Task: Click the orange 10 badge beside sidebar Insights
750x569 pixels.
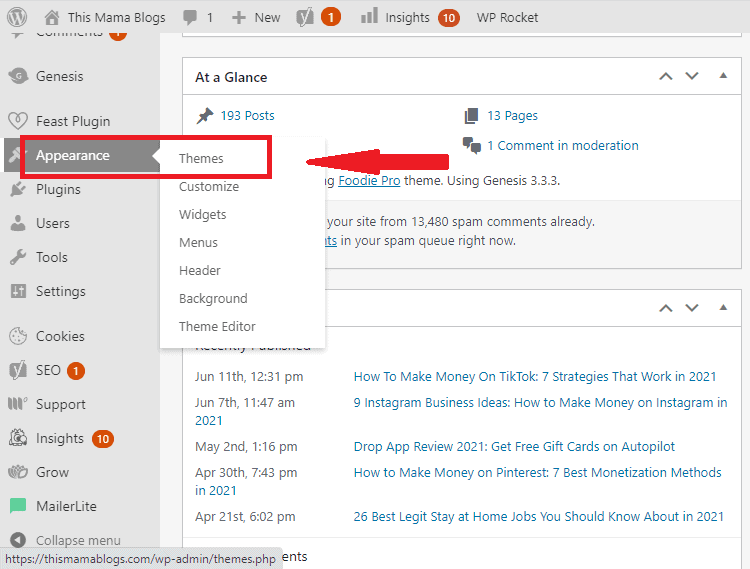Action: coord(103,439)
